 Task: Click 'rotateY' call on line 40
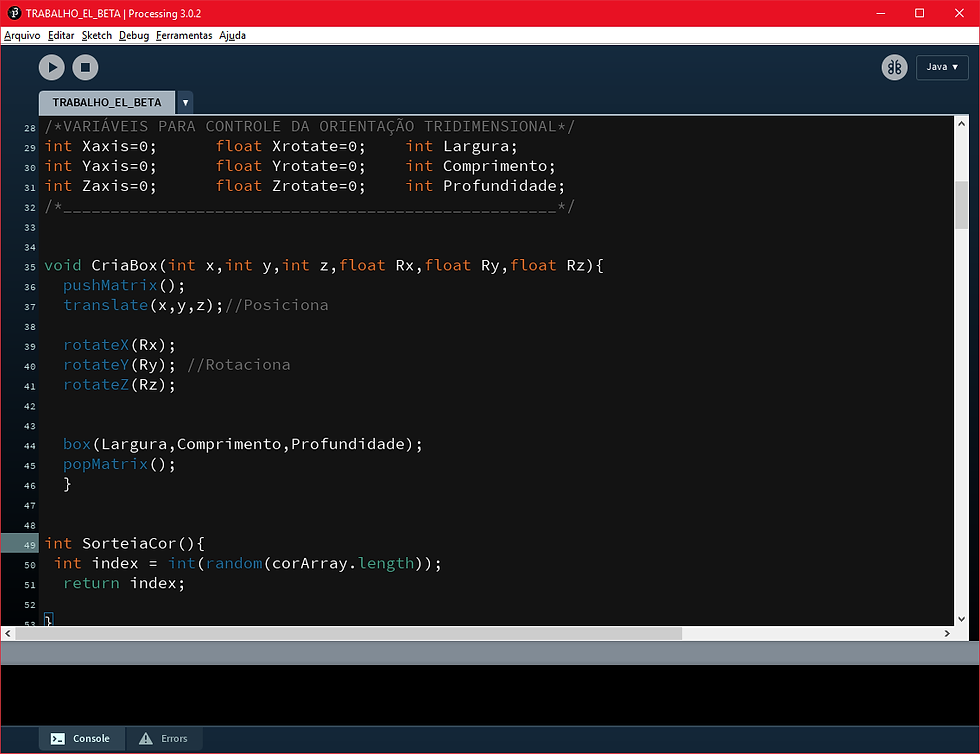[x=96, y=365]
